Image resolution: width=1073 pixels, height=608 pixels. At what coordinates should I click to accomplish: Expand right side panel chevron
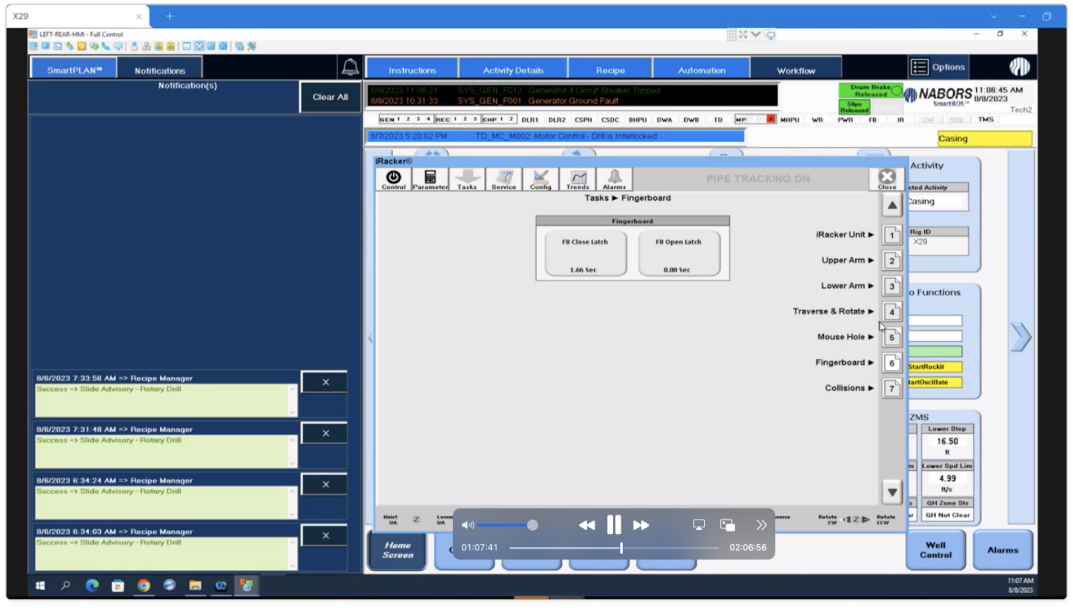pyautogui.click(x=1020, y=336)
